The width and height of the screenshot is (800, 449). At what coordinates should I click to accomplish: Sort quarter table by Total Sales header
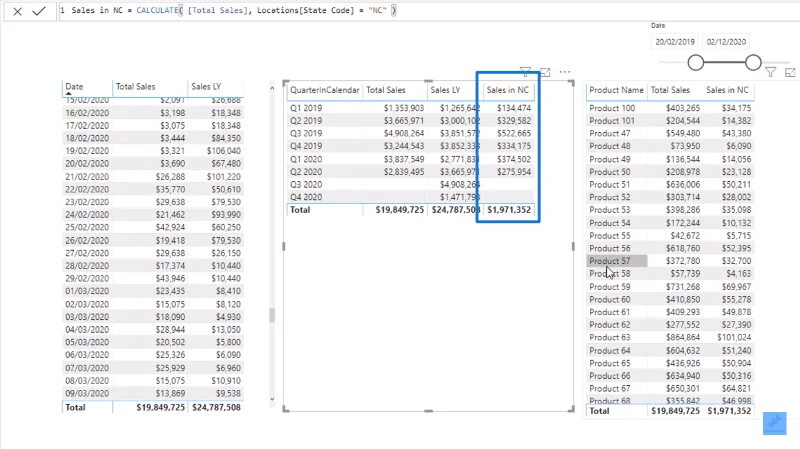[386, 90]
